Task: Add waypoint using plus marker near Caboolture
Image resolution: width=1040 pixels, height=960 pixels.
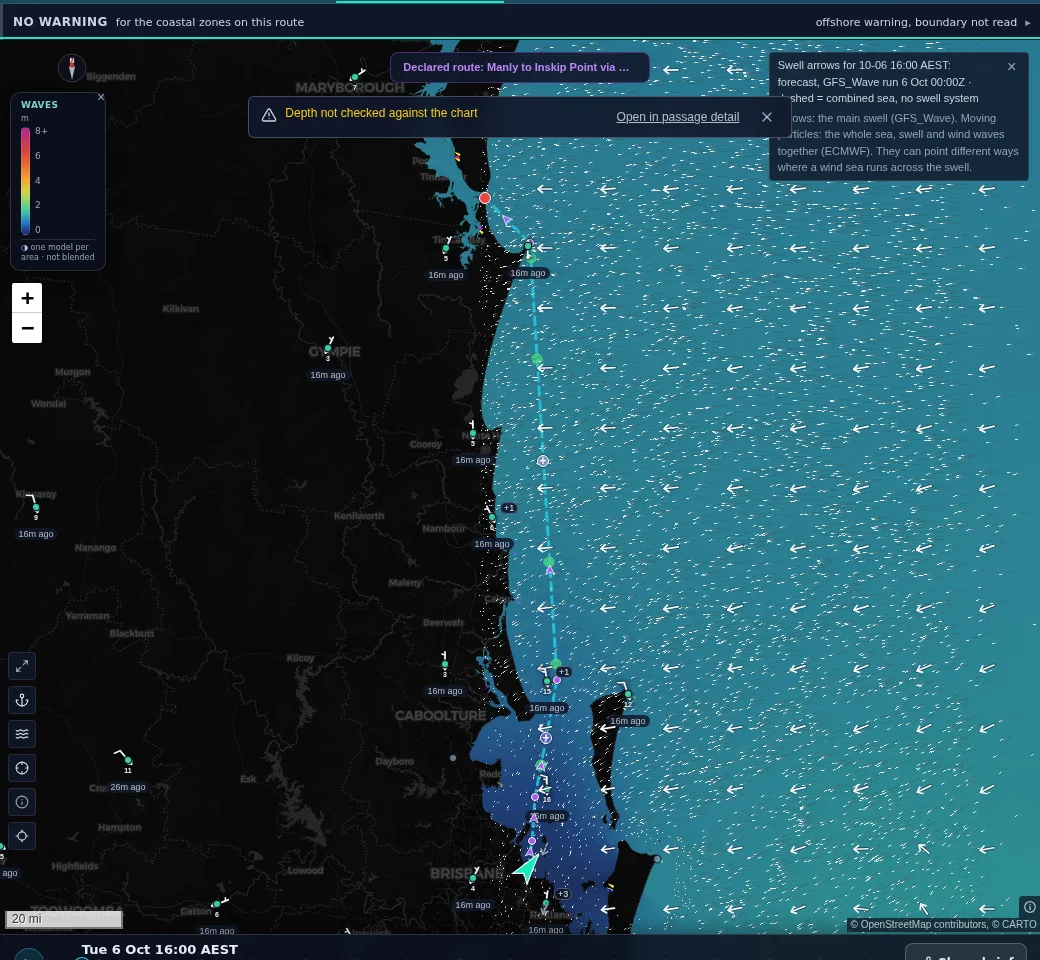Action: pyautogui.click(x=545, y=738)
